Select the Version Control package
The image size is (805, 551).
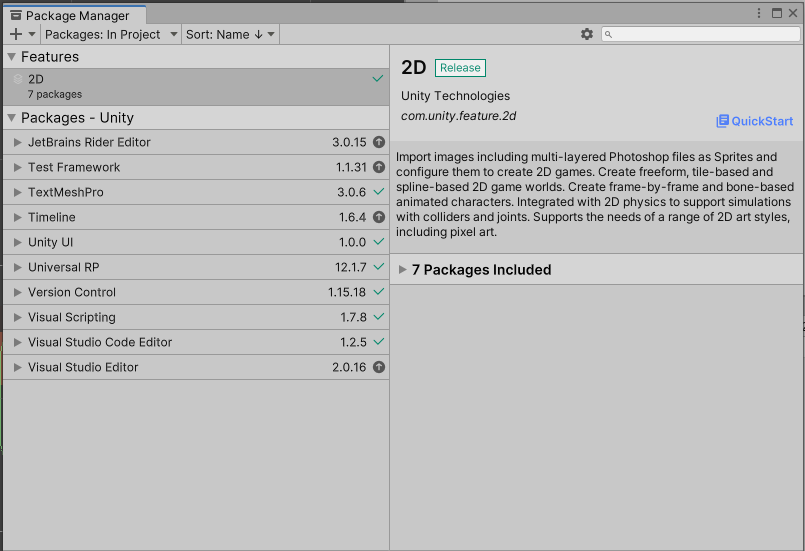pos(196,292)
